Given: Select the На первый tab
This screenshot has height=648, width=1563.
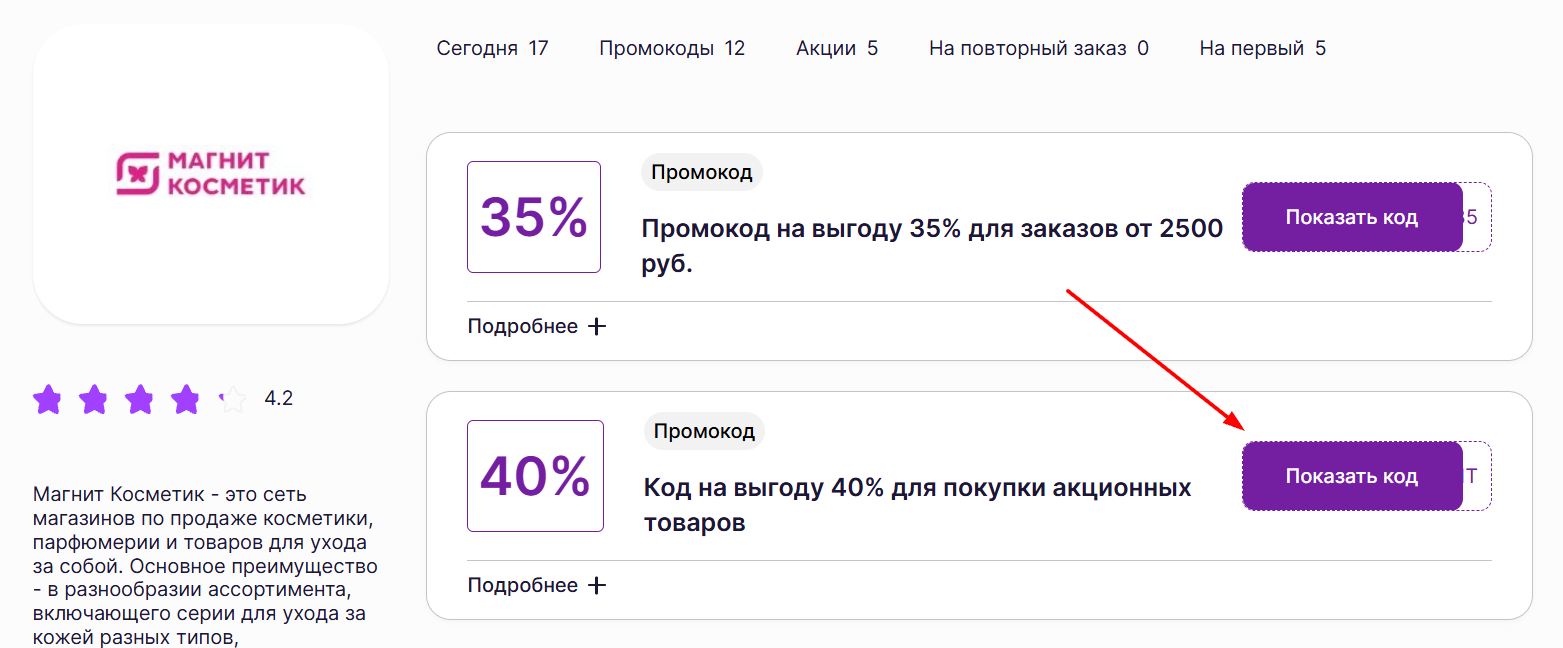Looking at the screenshot, I should (x=1261, y=47).
